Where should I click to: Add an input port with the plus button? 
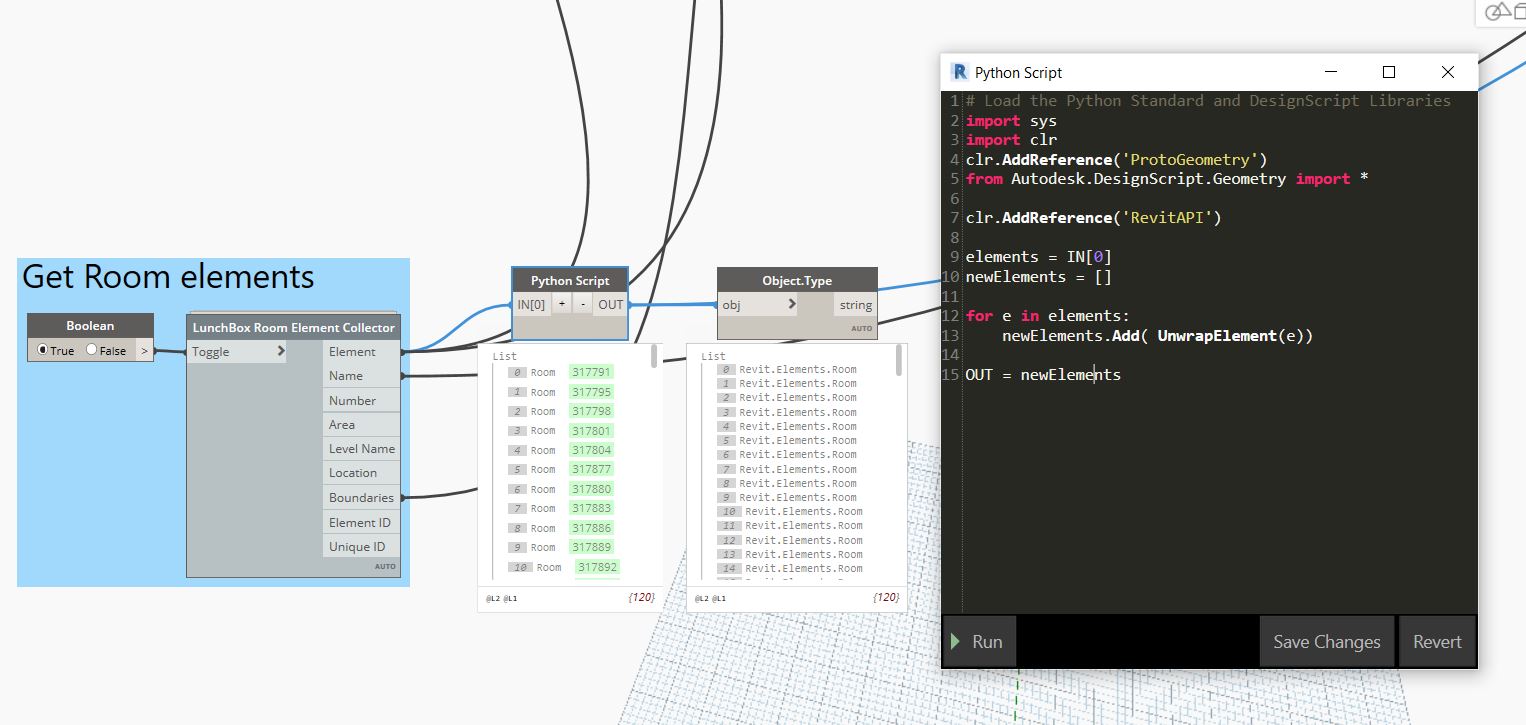(x=562, y=304)
